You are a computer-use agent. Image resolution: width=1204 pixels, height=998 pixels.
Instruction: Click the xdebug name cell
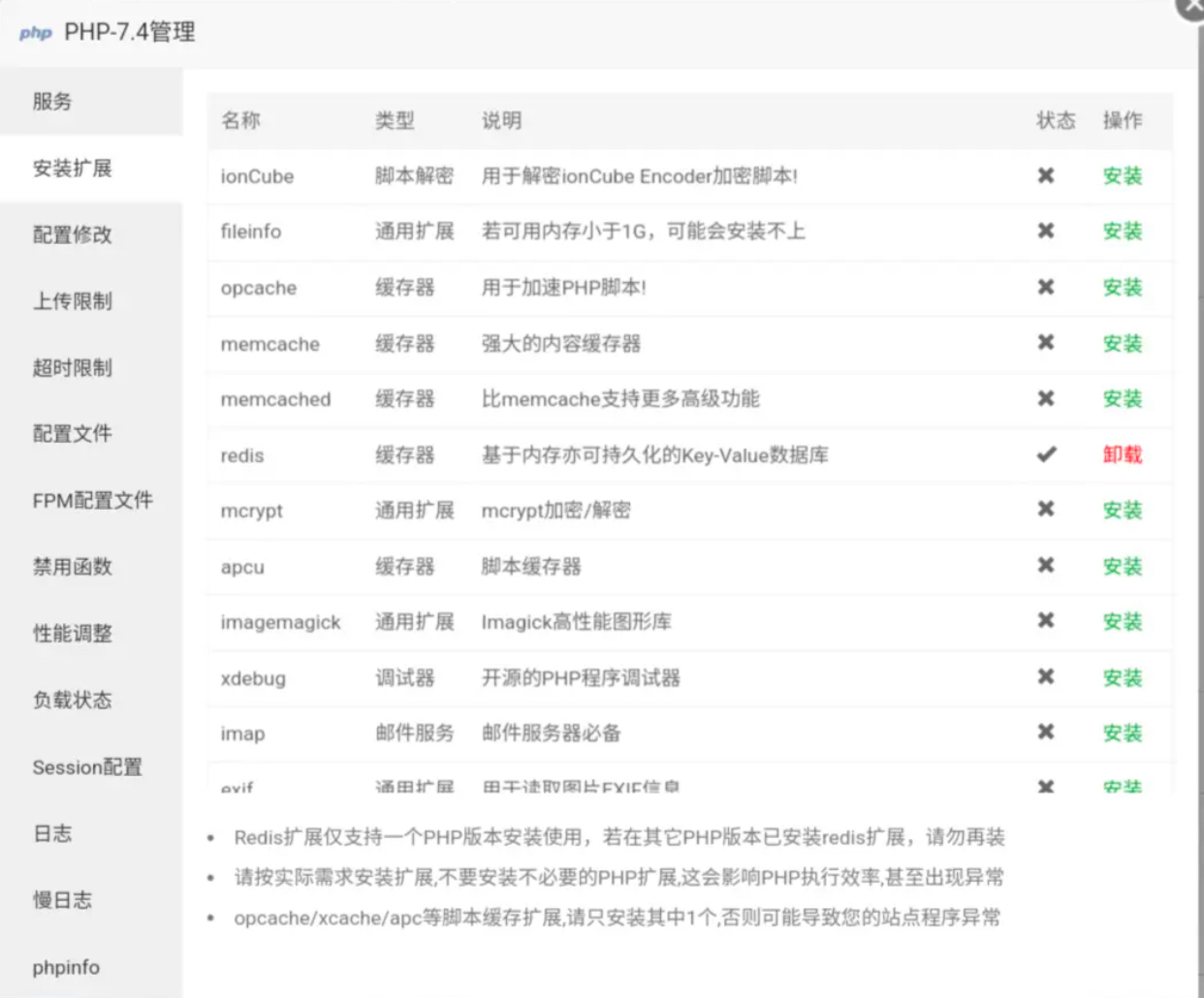point(253,678)
